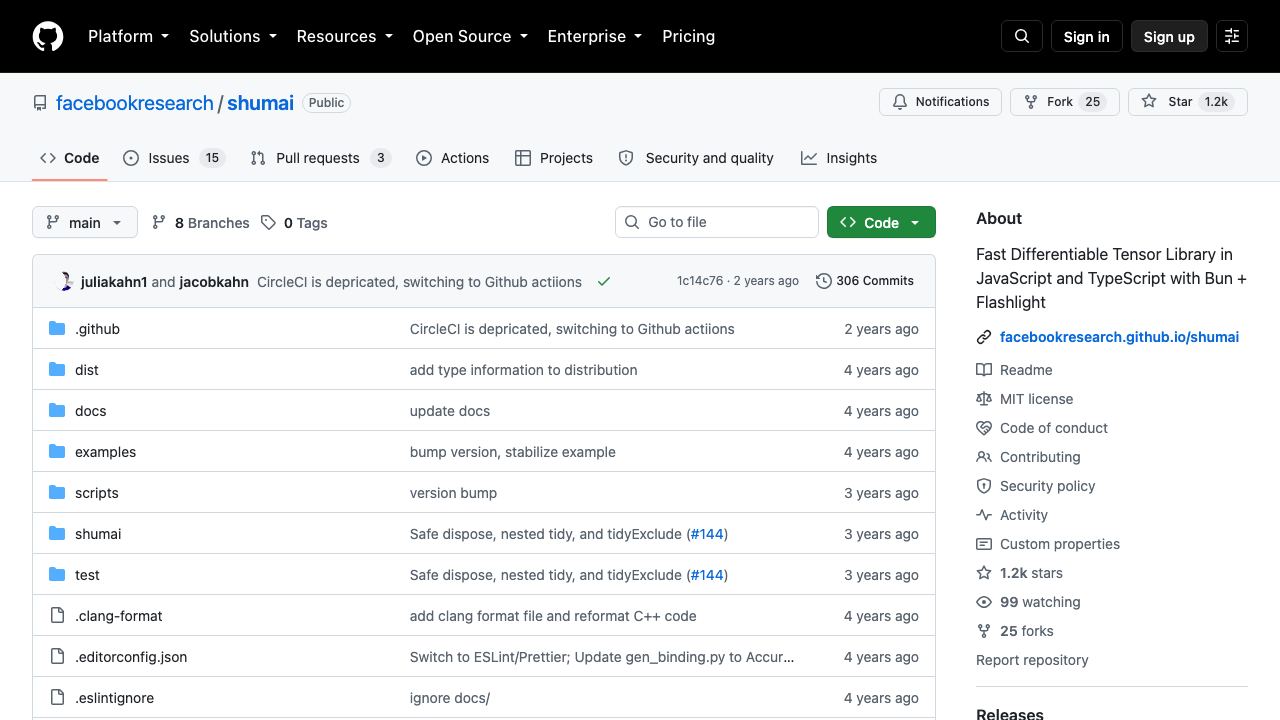The height and width of the screenshot is (720, 1280).
Task: Open the Insights tab
Action: [839, 158]
